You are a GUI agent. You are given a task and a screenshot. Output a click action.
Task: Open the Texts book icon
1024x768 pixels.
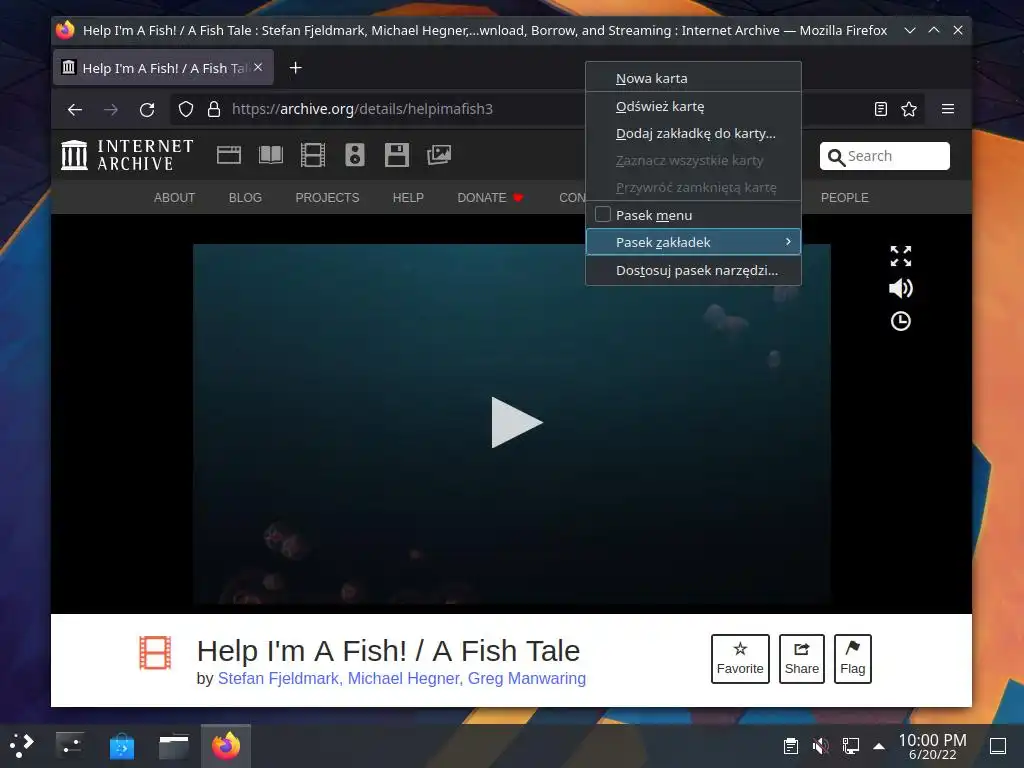pyautogui.click(x=271, y=155)
